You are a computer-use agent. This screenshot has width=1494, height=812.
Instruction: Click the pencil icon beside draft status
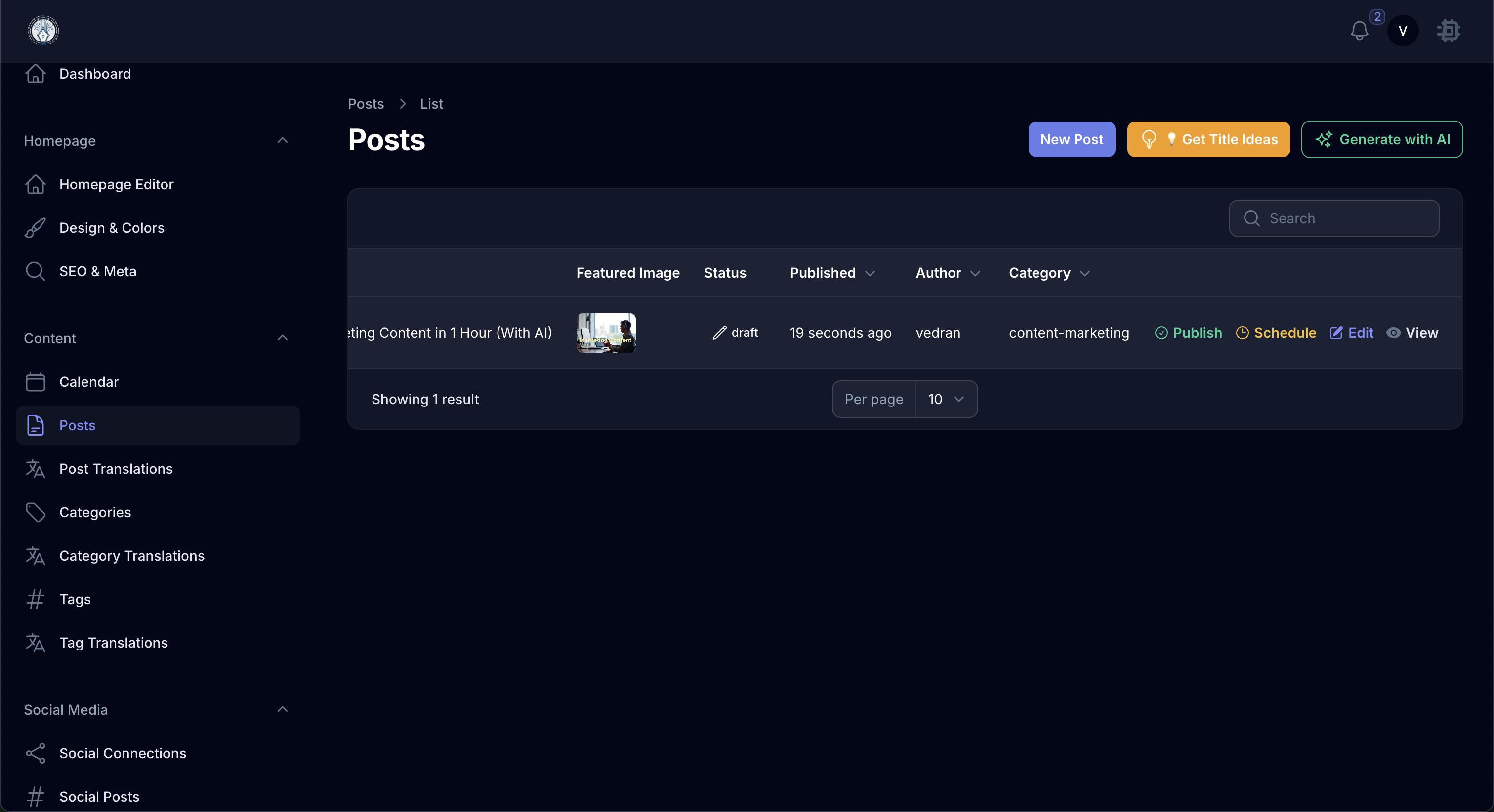(x=719, y=333)
